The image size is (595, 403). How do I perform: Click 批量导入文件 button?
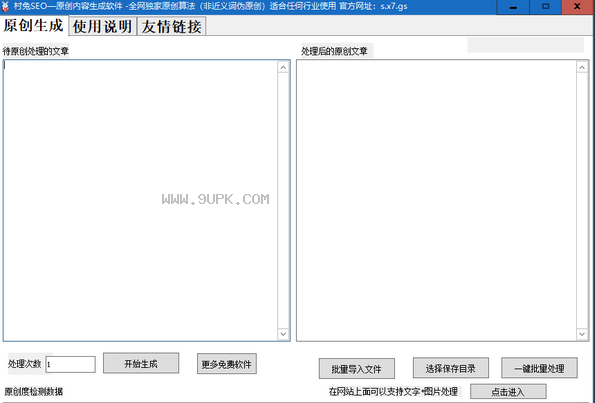click(x=357, y=368)
